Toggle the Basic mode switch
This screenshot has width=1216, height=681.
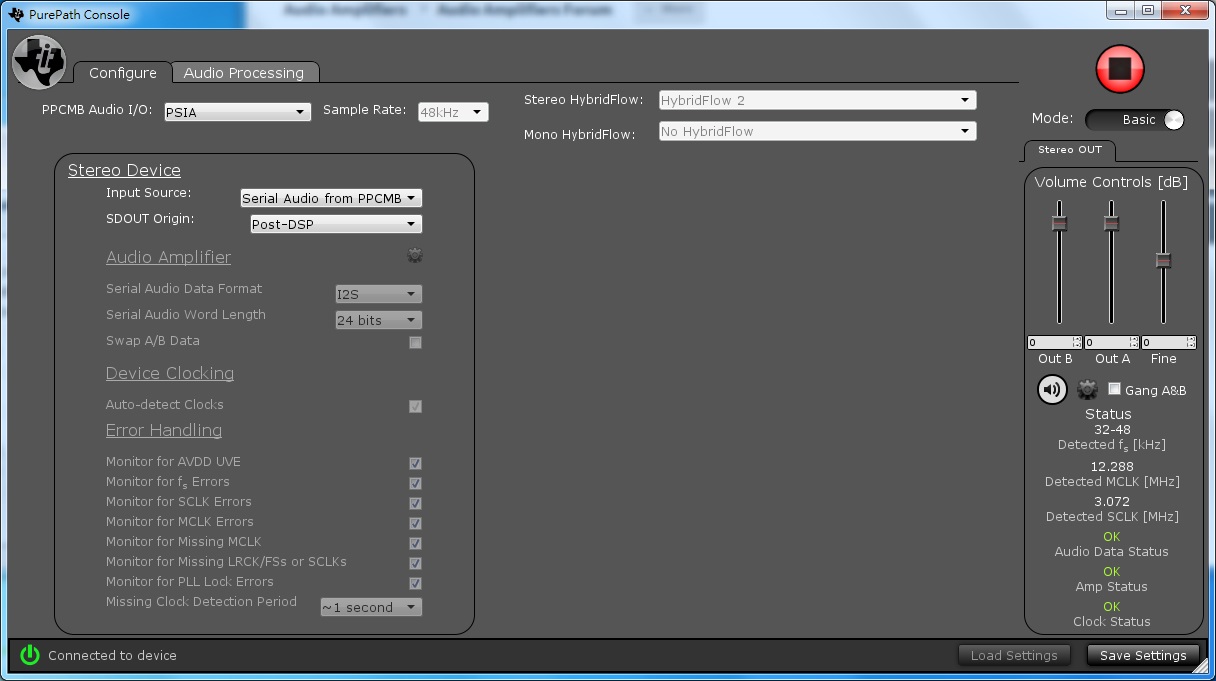click(x=1135, y=119)
